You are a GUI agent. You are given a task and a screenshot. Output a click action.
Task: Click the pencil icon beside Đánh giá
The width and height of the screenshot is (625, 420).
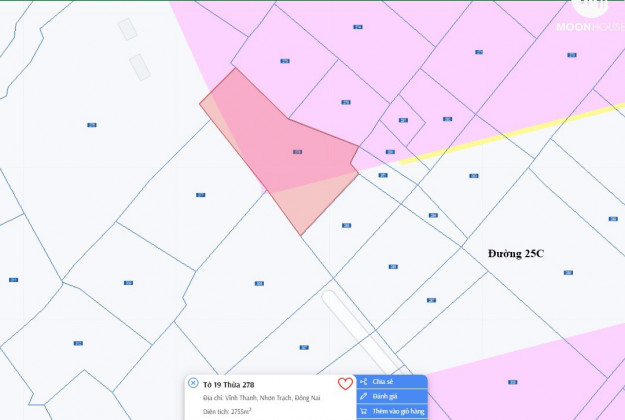pyautogui.click(x=362, y=396)
